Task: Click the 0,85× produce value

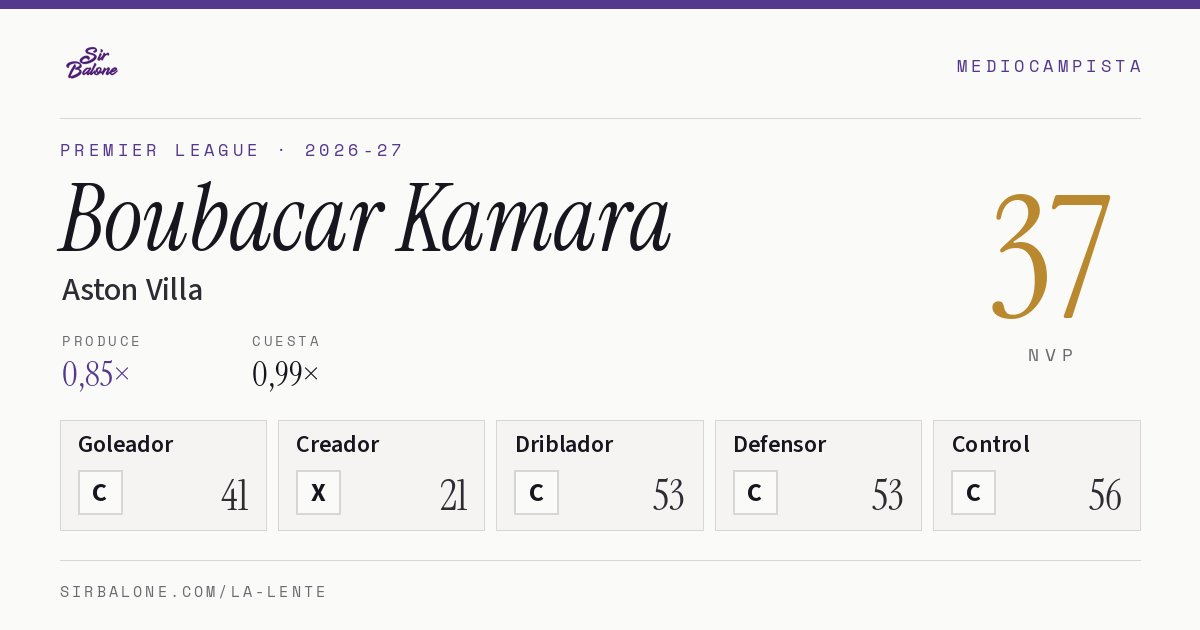Action: pyautogui.click(x=96, y=374)
